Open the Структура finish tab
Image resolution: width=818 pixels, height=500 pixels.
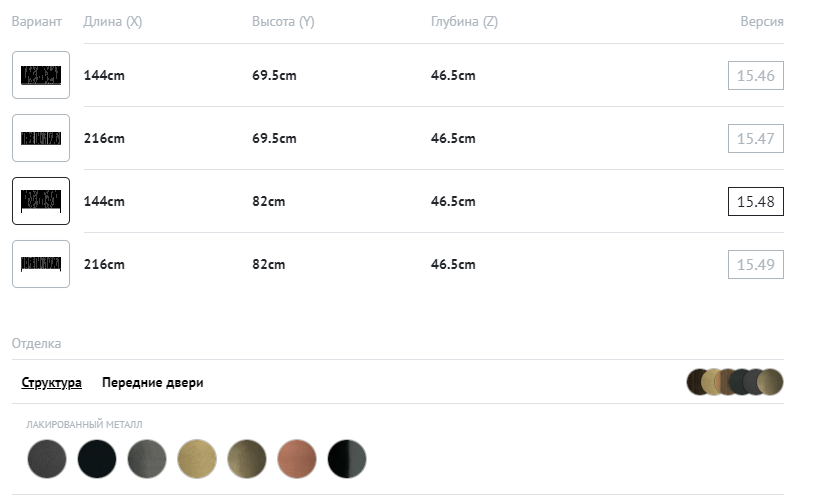click(51, 383)
